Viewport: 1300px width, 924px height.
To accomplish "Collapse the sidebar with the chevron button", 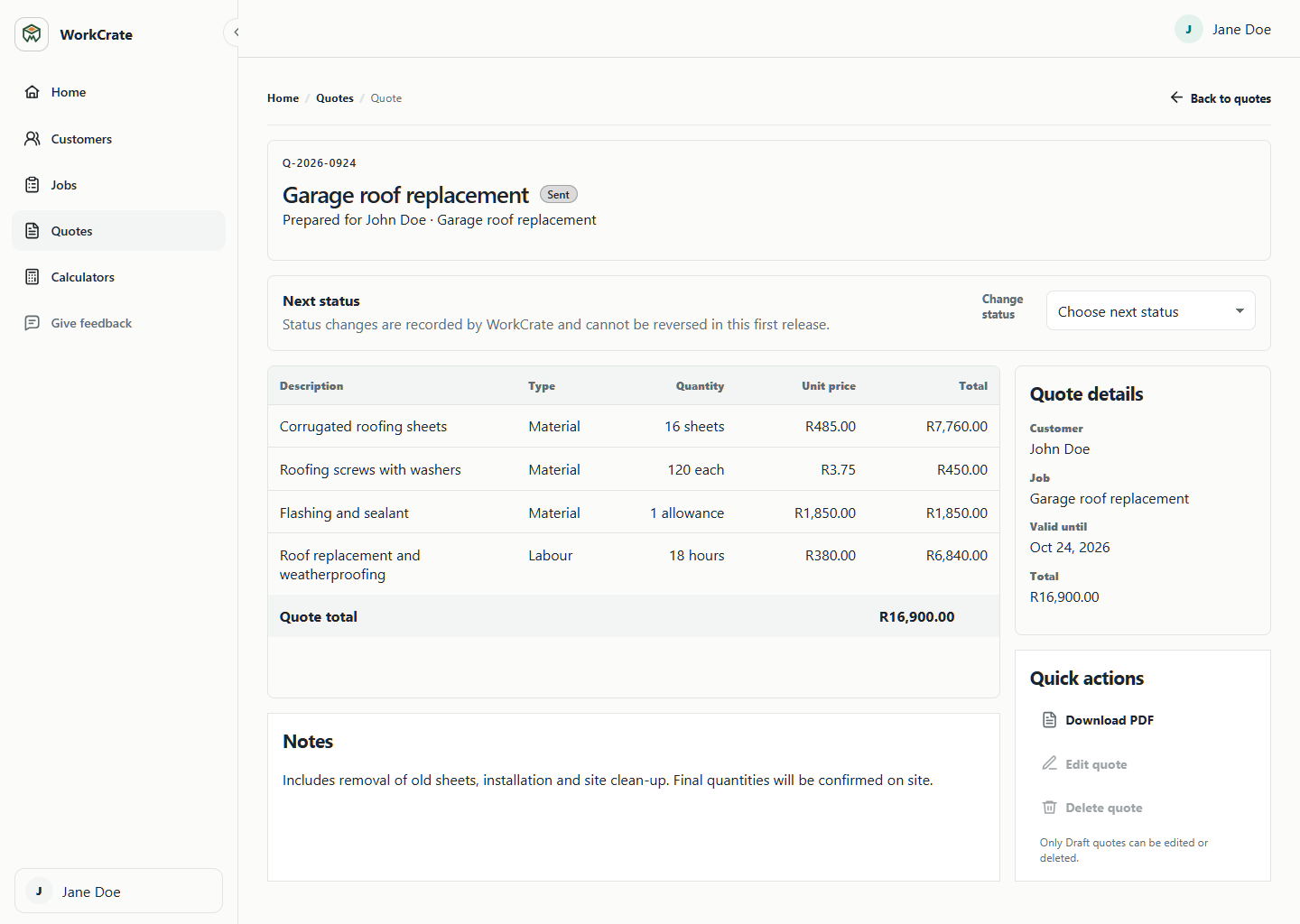I will click(236, 32).
